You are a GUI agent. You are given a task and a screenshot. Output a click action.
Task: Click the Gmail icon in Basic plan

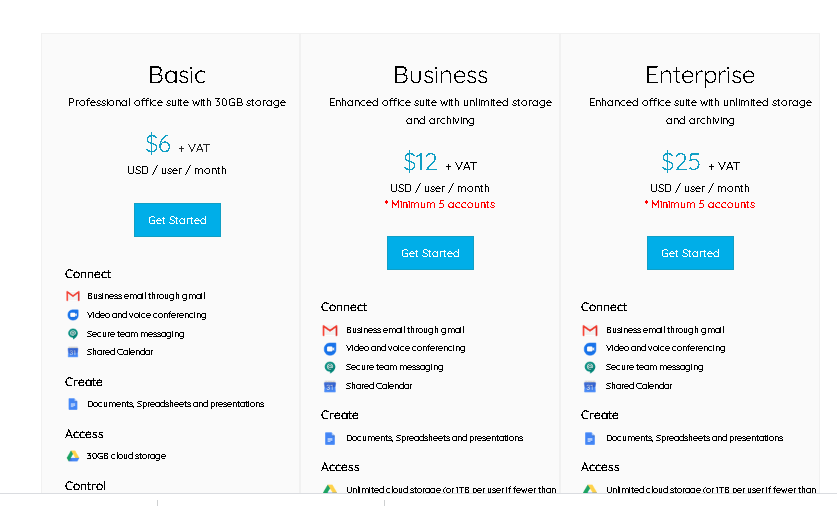pyautogui.click(x=73, y=296)
